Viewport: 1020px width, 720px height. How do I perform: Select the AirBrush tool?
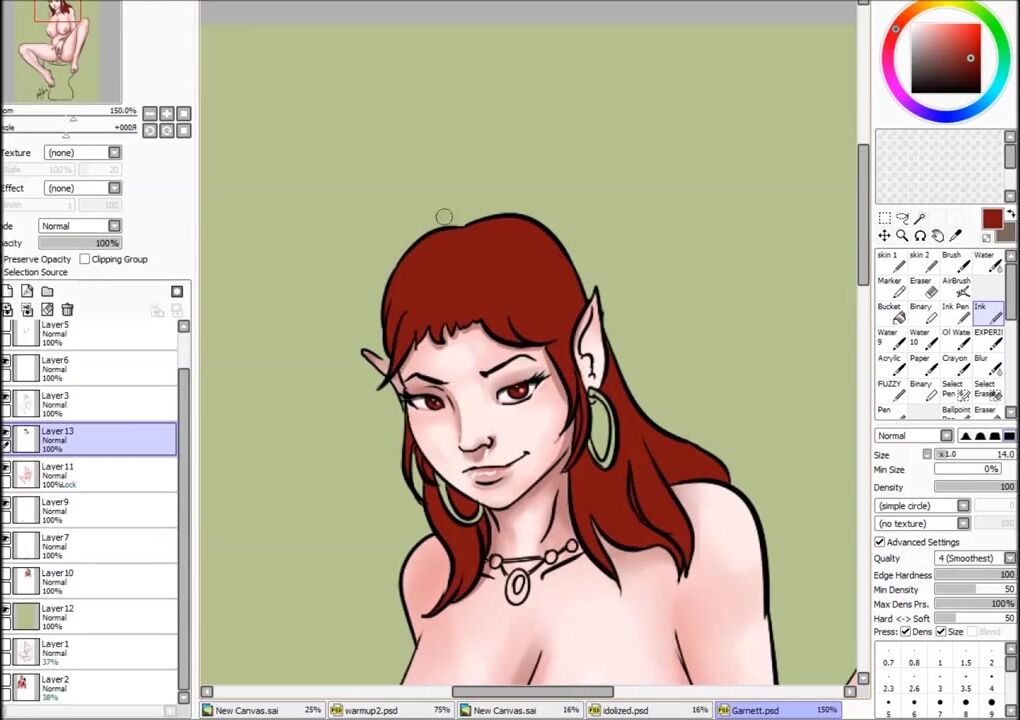pos(956,287)
